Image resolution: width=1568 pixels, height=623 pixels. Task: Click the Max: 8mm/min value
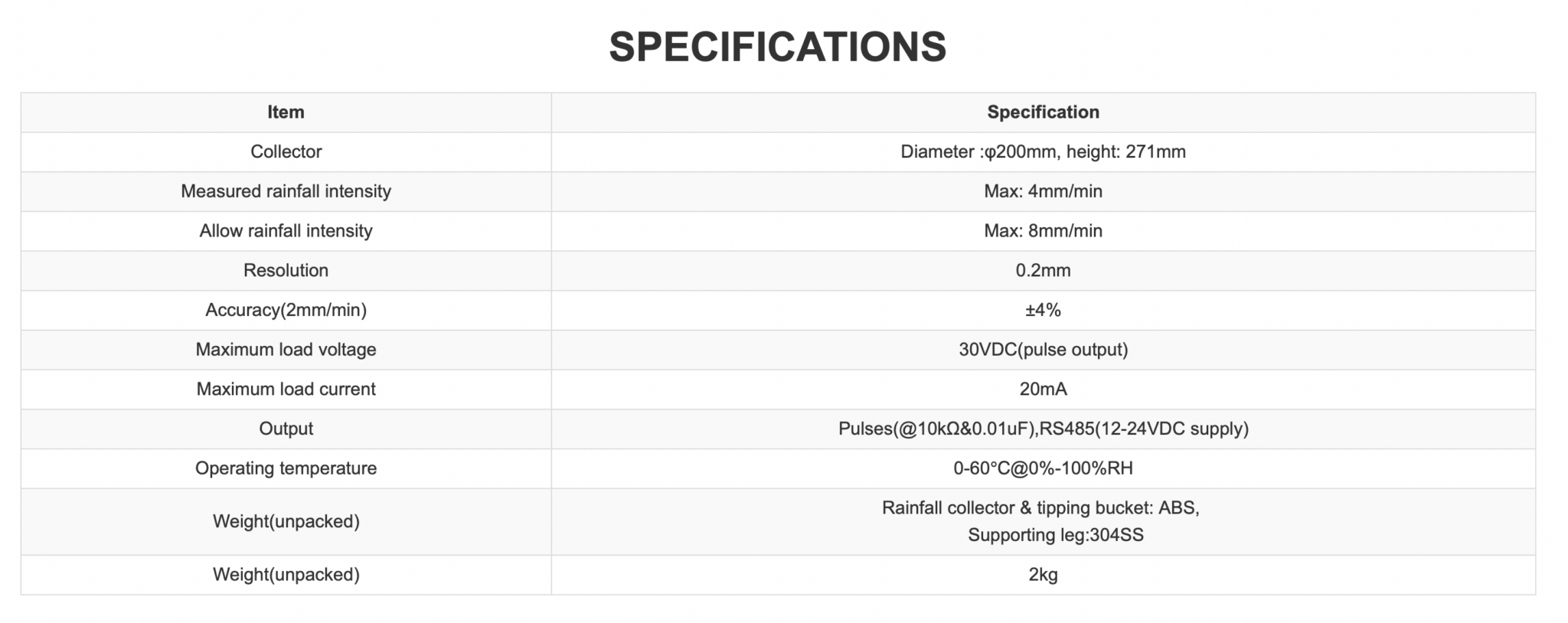click(1043, 231)
